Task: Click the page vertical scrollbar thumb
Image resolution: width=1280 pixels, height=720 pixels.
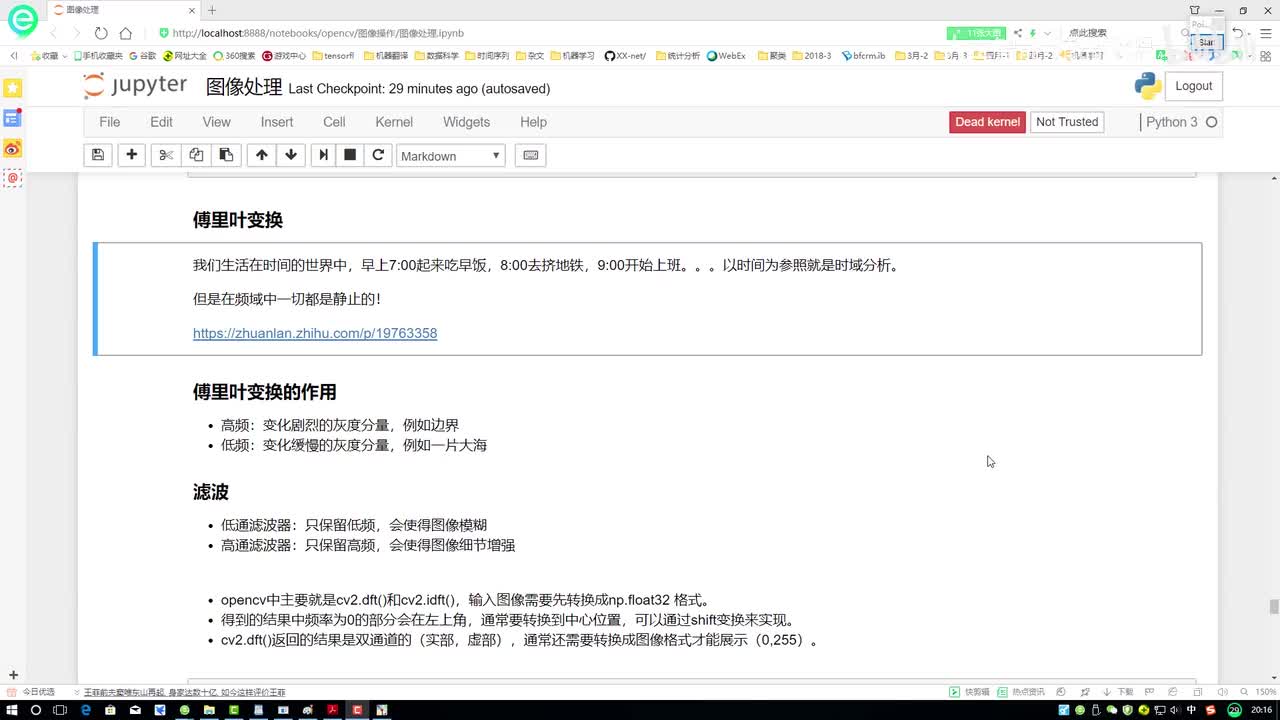Action: [x=1274, y=607]
